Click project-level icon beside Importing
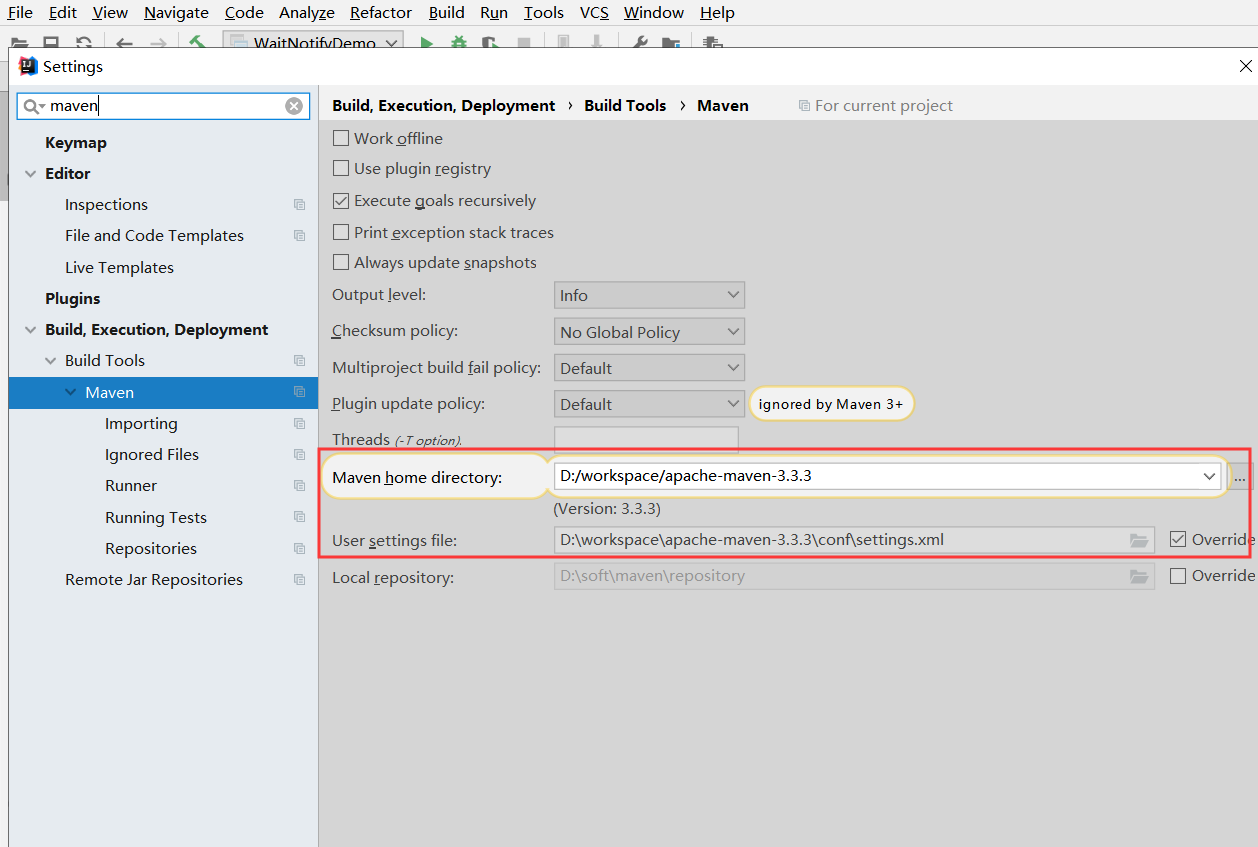 tap(299, 424)
